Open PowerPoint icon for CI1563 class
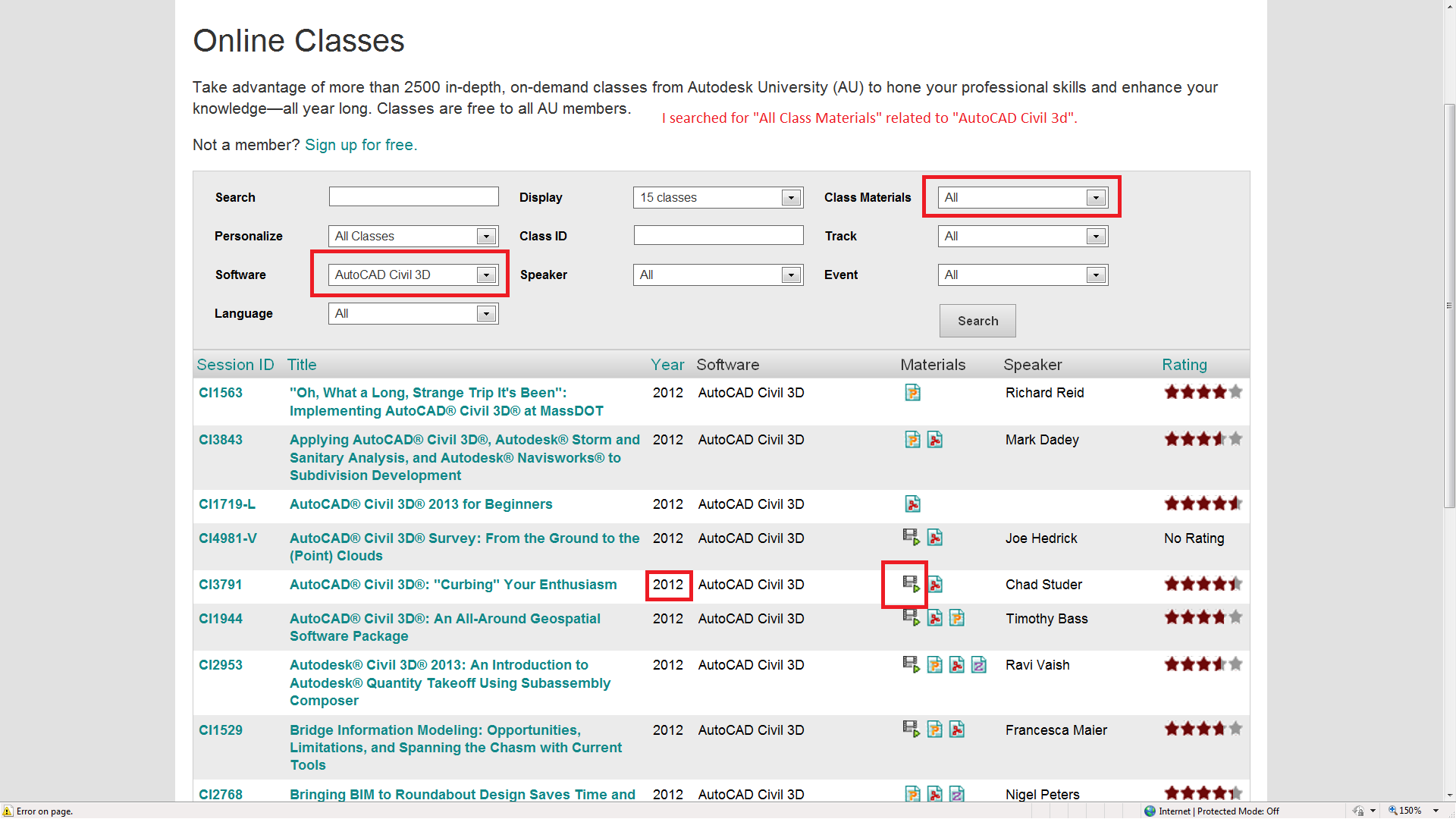 click(x=912, y=393)
